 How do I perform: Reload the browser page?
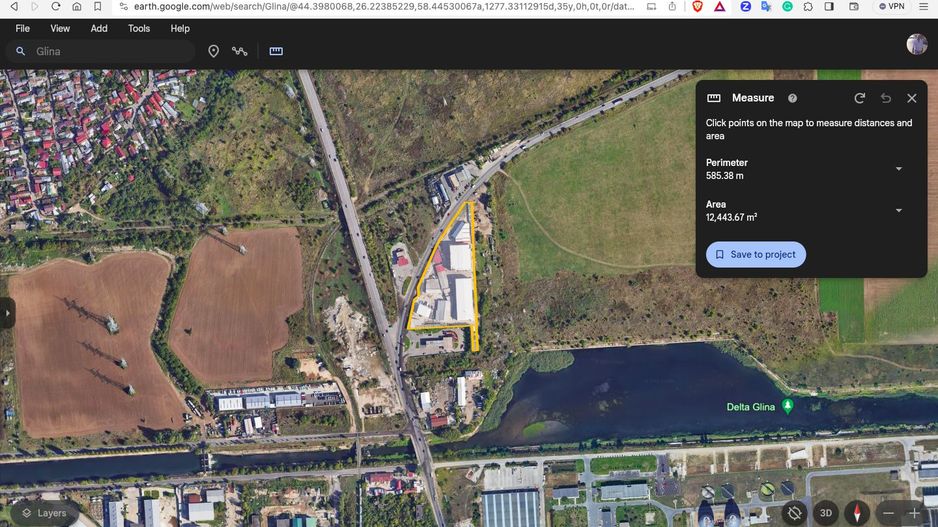[x=56, y=7]
